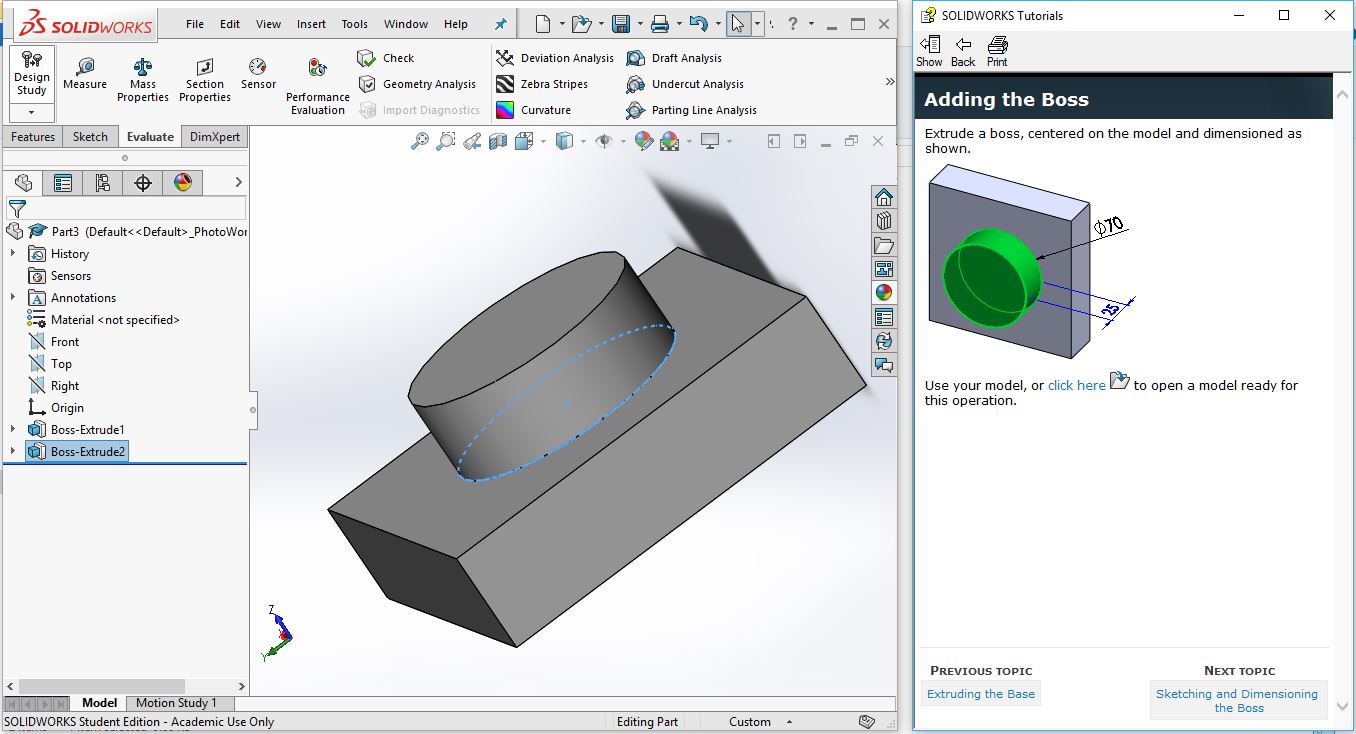
Task: Expand Boss-Extrude1 feature
Action: 13,430
